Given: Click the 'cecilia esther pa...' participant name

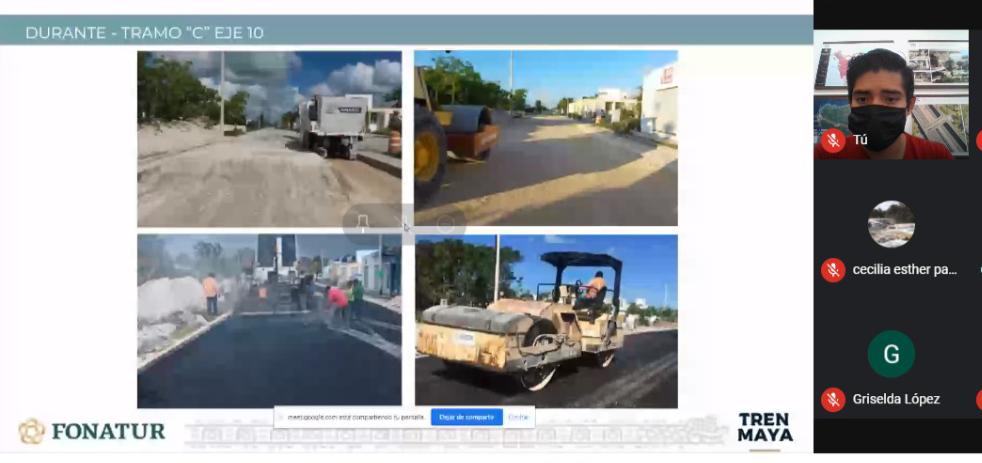Looking at the screenshot, I should point(904,270).
